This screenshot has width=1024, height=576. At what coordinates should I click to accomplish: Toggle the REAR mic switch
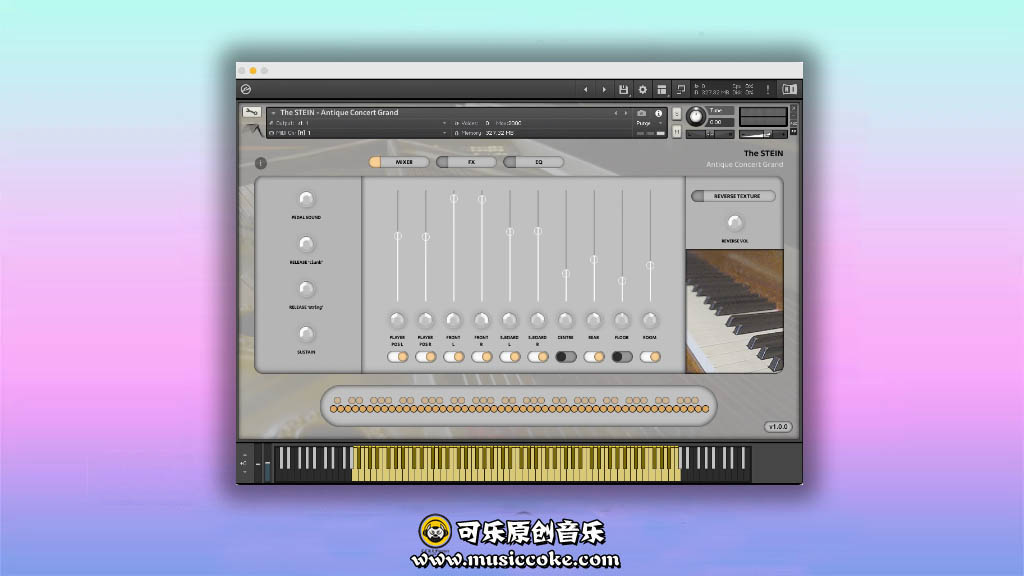coord(594,357)
